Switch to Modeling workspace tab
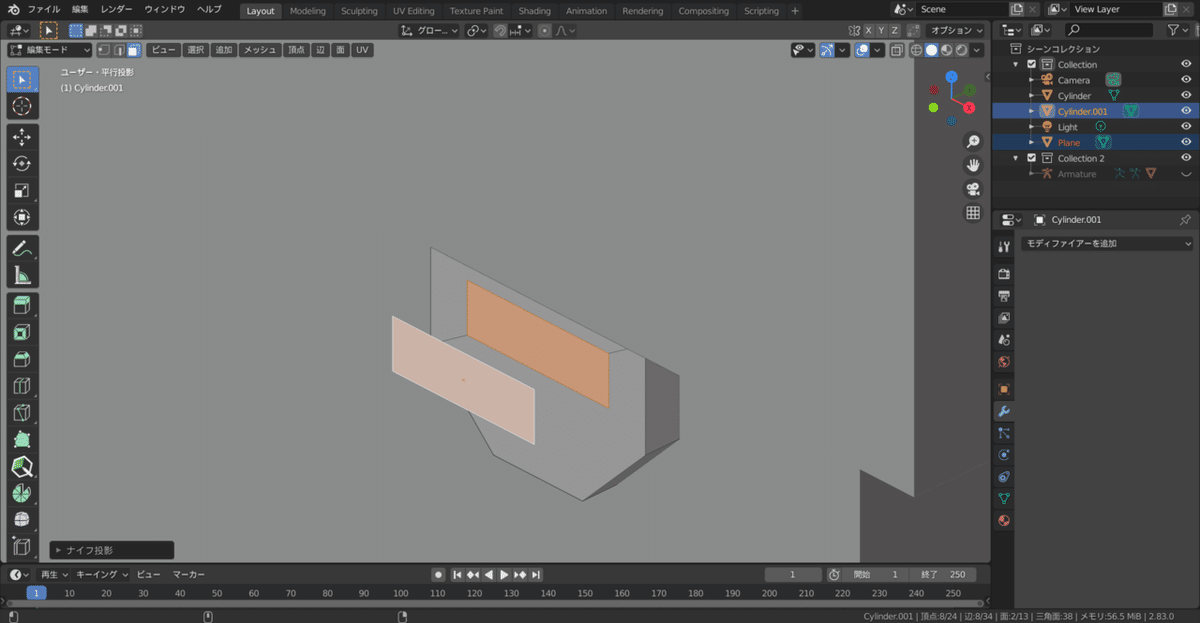The image size is (1200, 623). coord(307,11)
